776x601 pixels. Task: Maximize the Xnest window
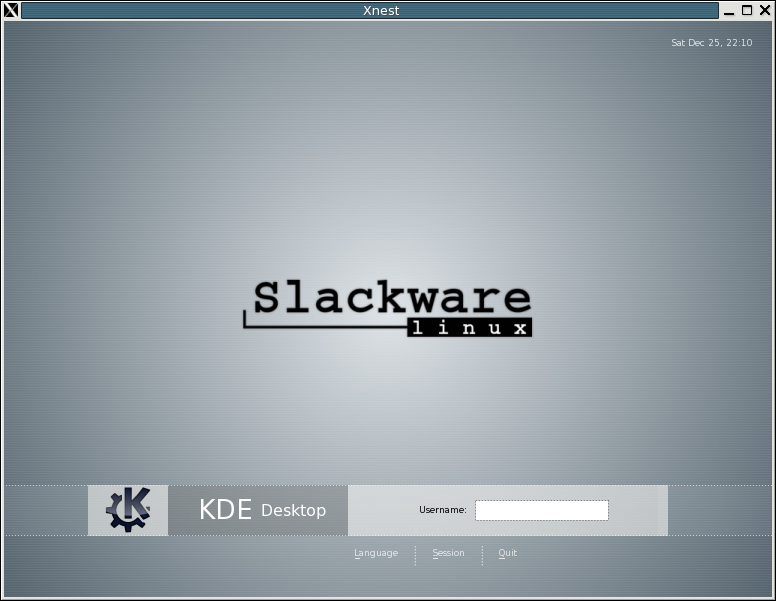(747, 10)
